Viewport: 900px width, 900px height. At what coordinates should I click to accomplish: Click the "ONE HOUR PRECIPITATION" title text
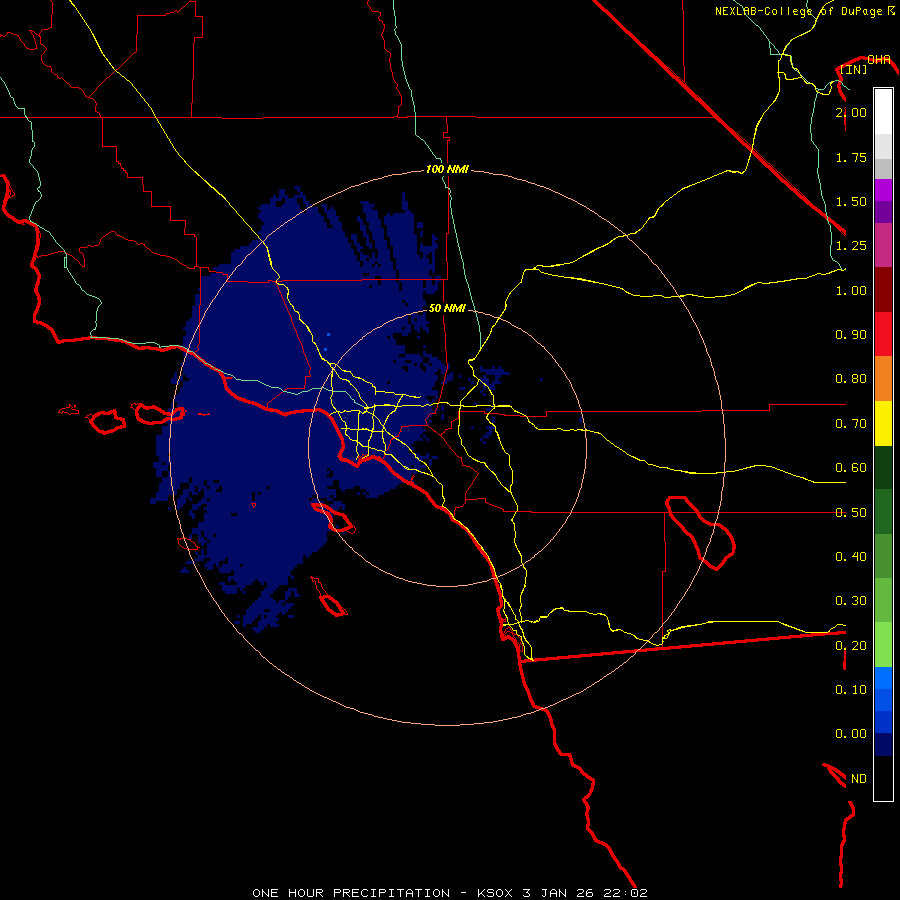(351, 893)
